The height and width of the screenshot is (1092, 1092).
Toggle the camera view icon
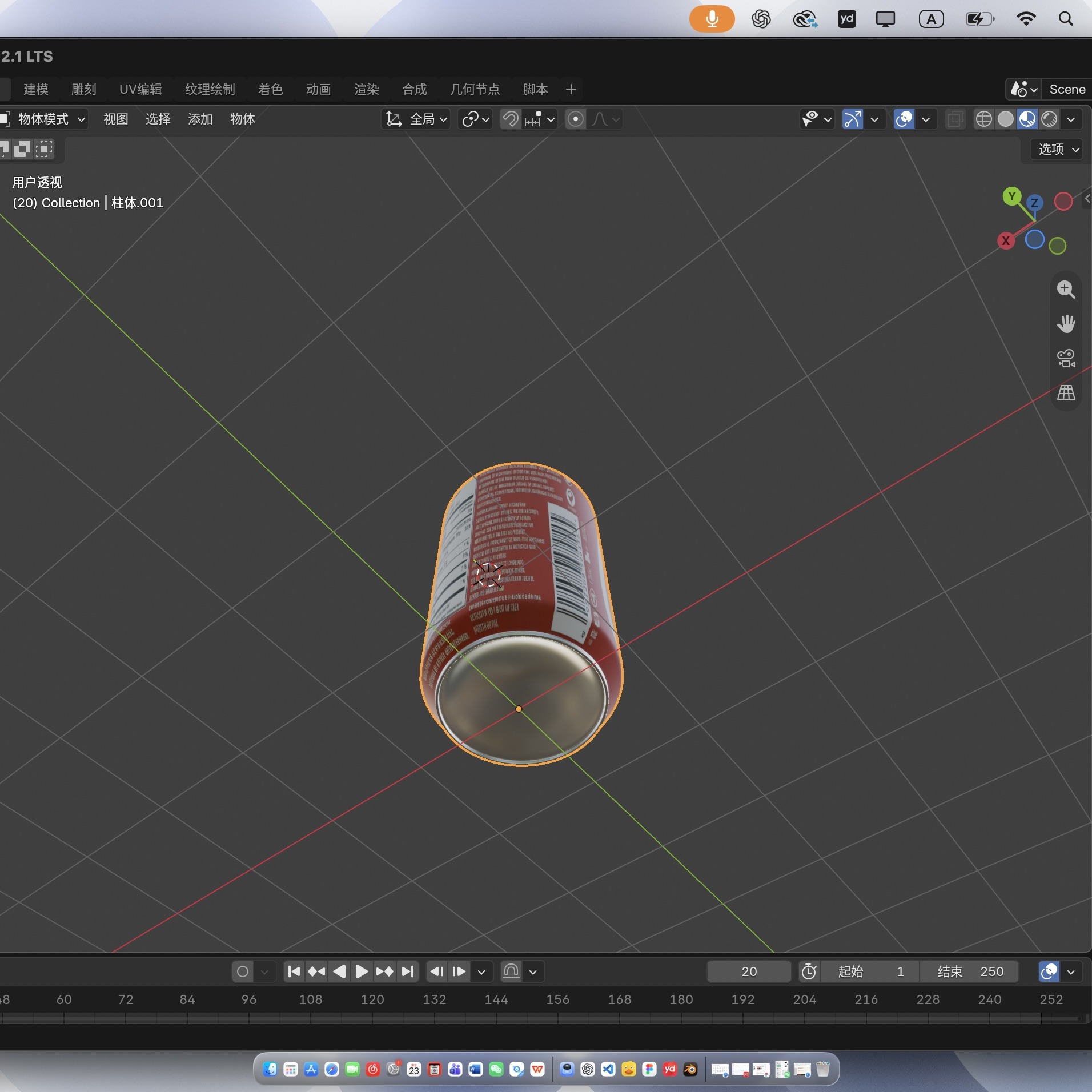(1066, 358)
